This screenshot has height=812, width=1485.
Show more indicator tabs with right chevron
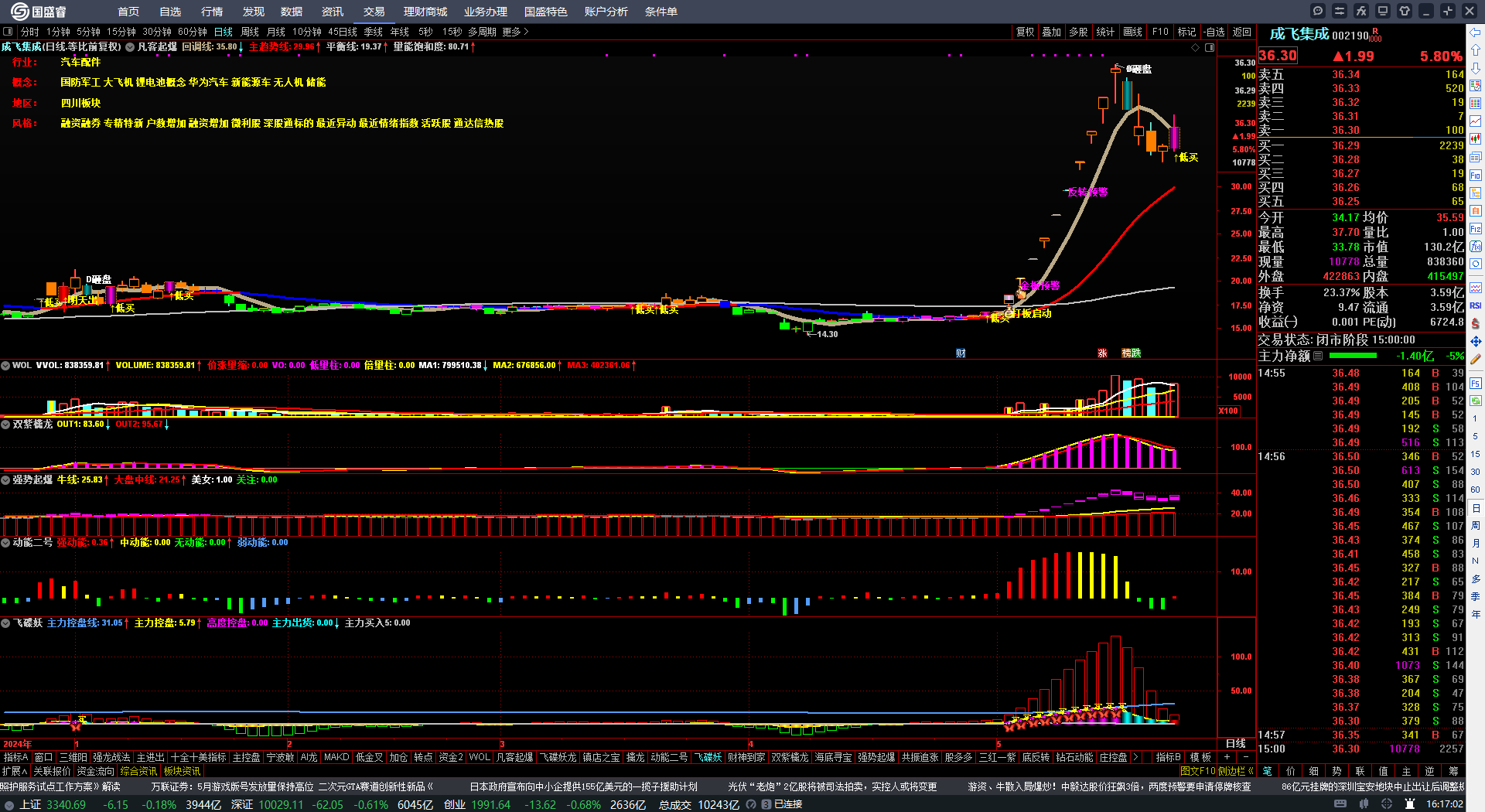pyautogui.click(x=1135, y=757)
